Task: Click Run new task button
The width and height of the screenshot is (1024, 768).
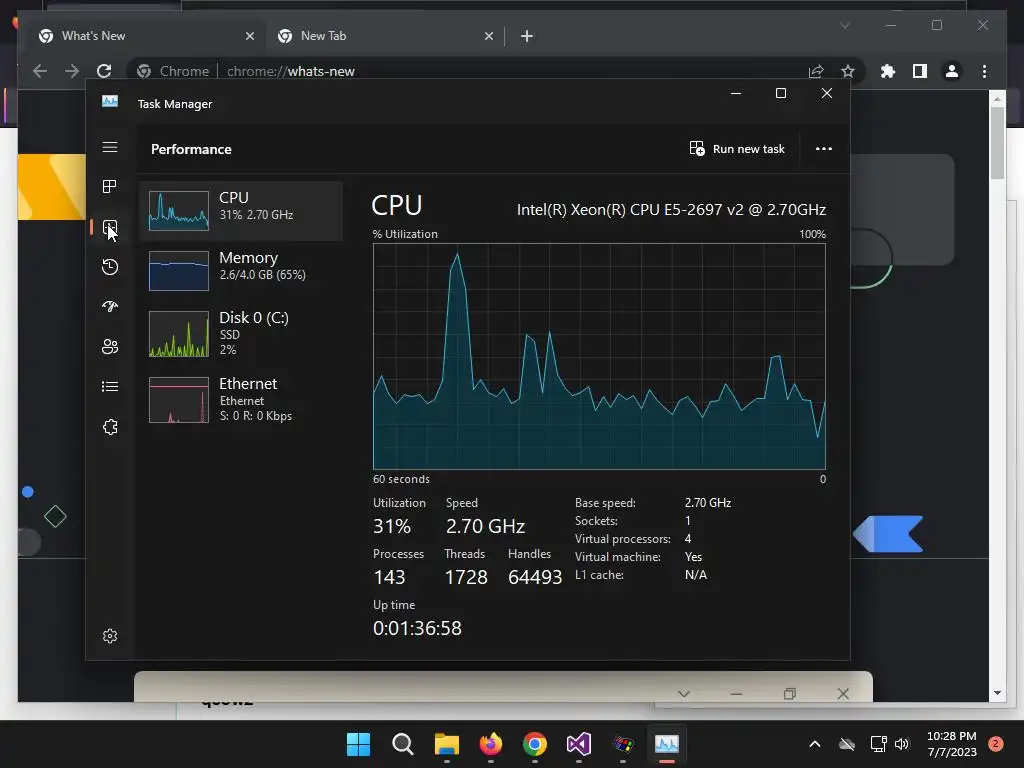Action: click(737, 149)
